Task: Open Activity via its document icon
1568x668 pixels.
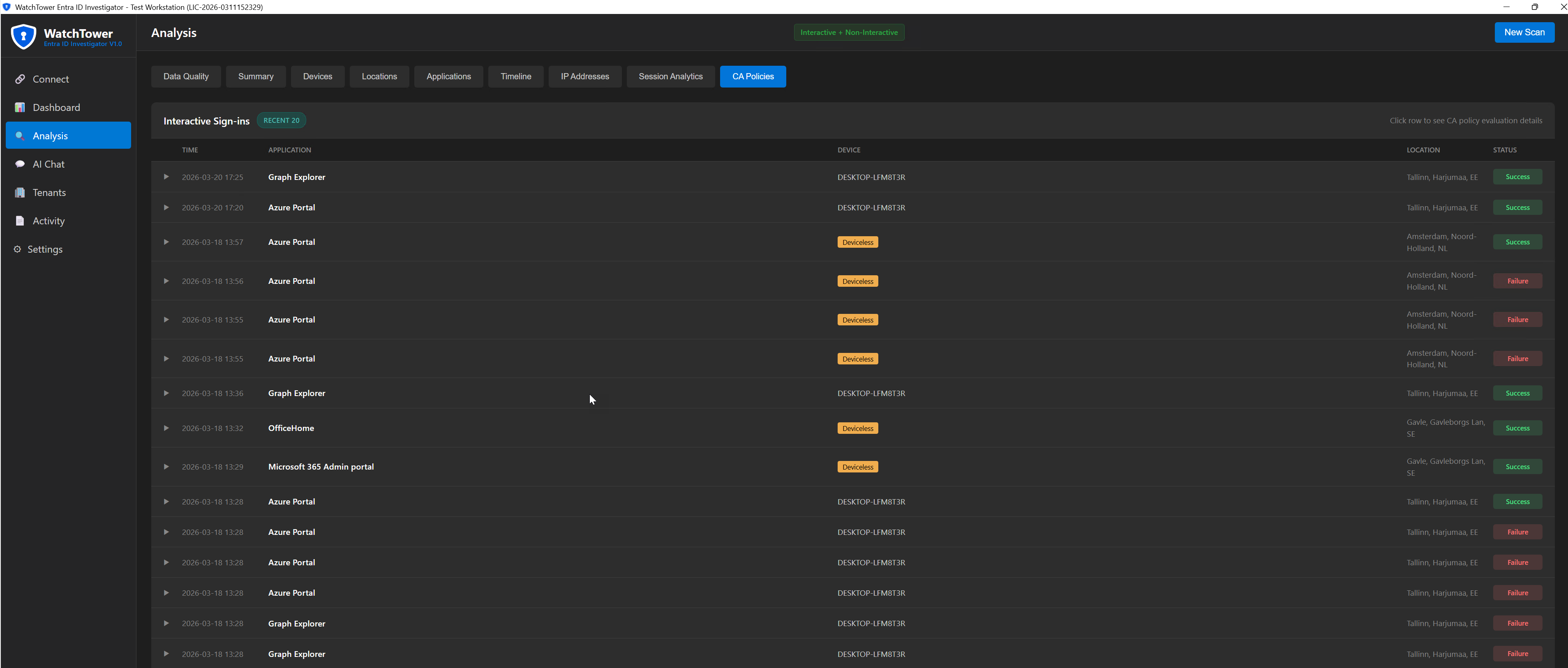Action: (x=20, y=220)
